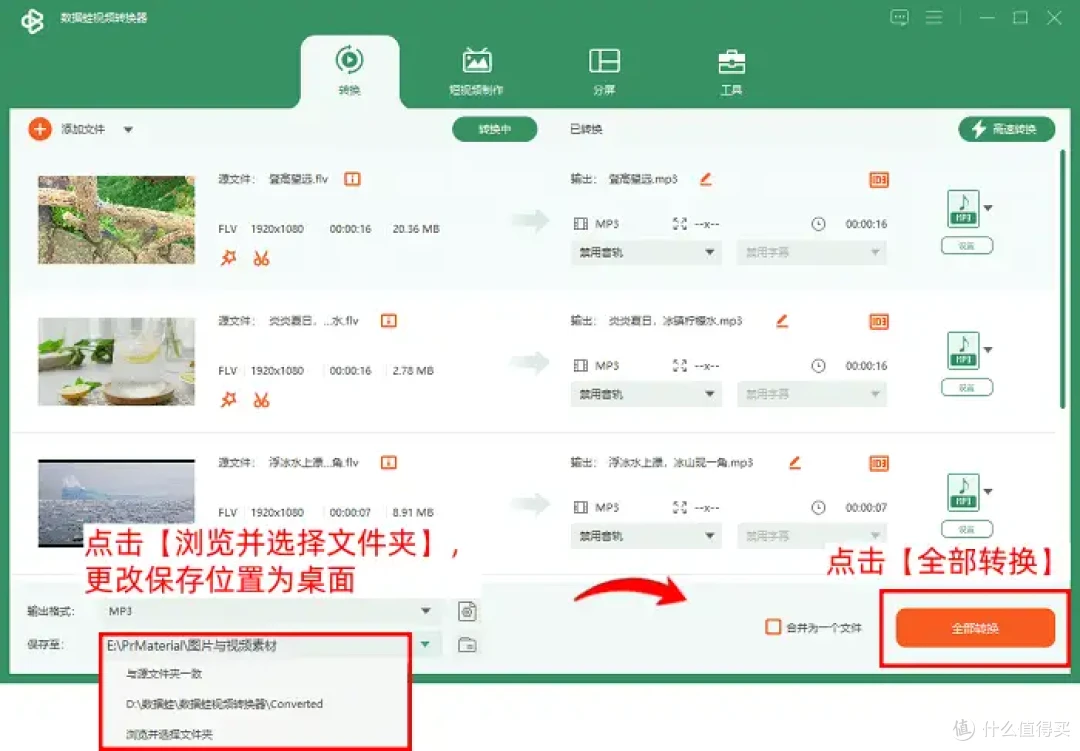This screenshot has width=1080, height=751.
Task: View info for 浮冰水上漂 source file
Action: [x=388, y=462]
